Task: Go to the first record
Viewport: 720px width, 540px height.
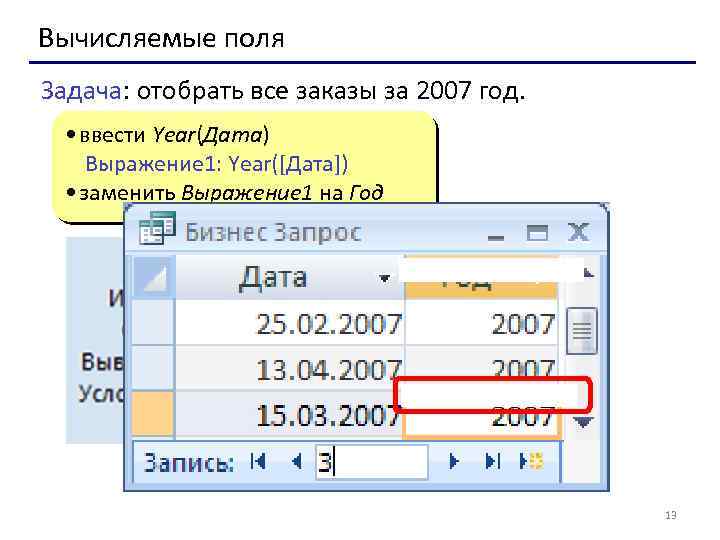Action: pyautogui.click(x=259, y=461)
